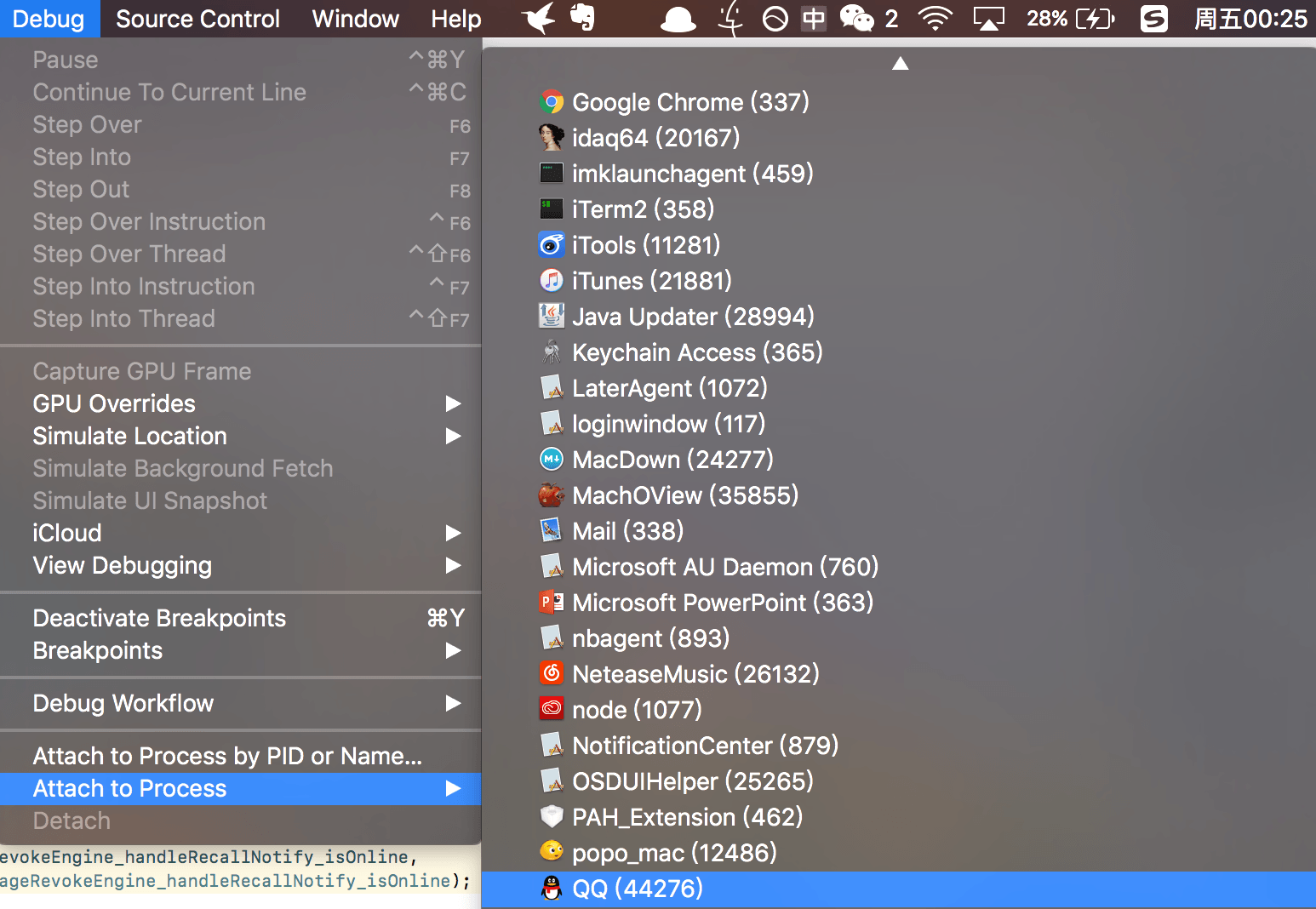This screenshot has height=909, width=1316.
Task: Attach to process Java Updater (28994)
Action: coord(899,317)
